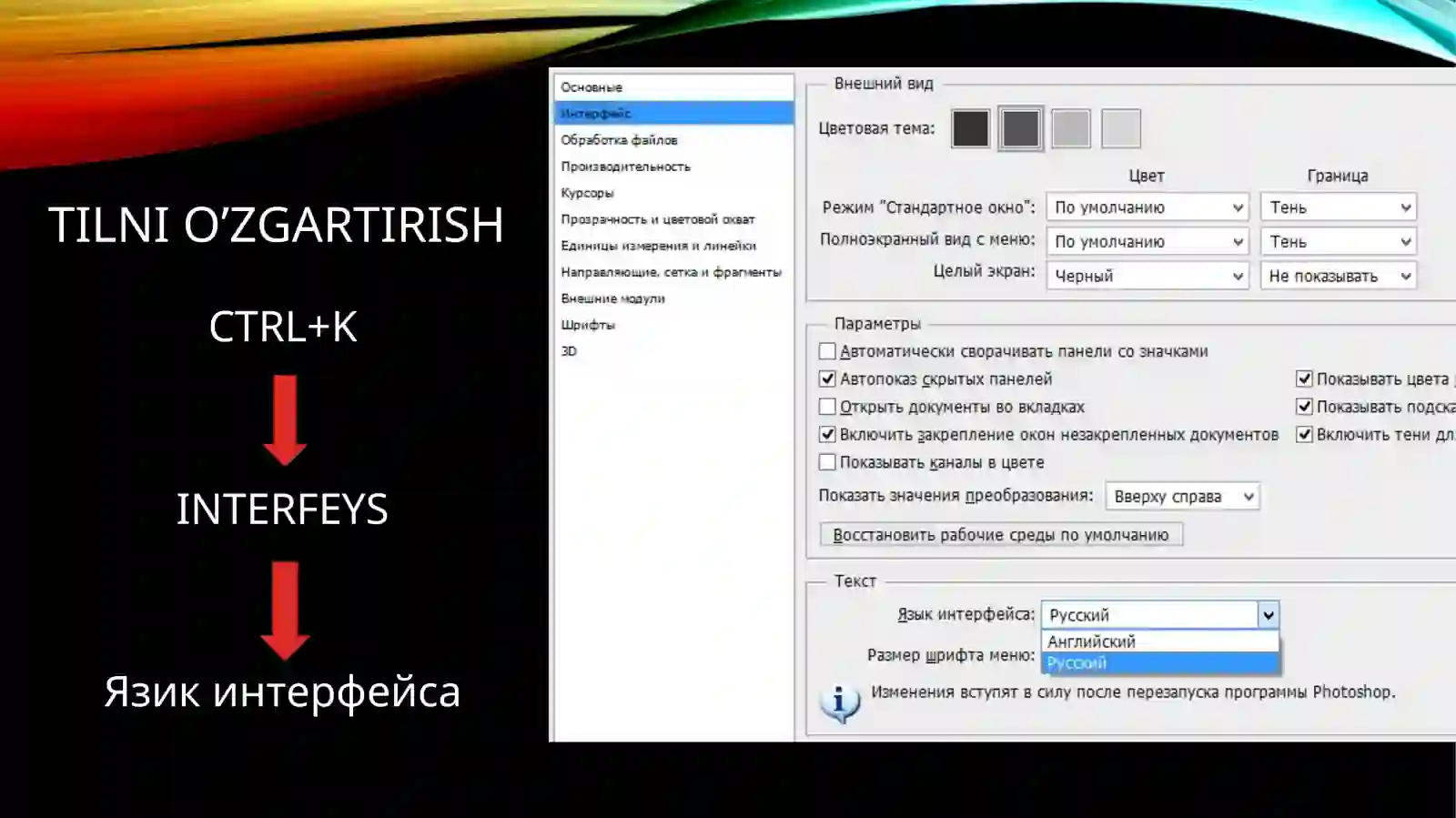Image resolution: width=1456 pixels, height=818 pixels.
Task: Pick the medium gray color theme swatch
Action: point(1070,128)
